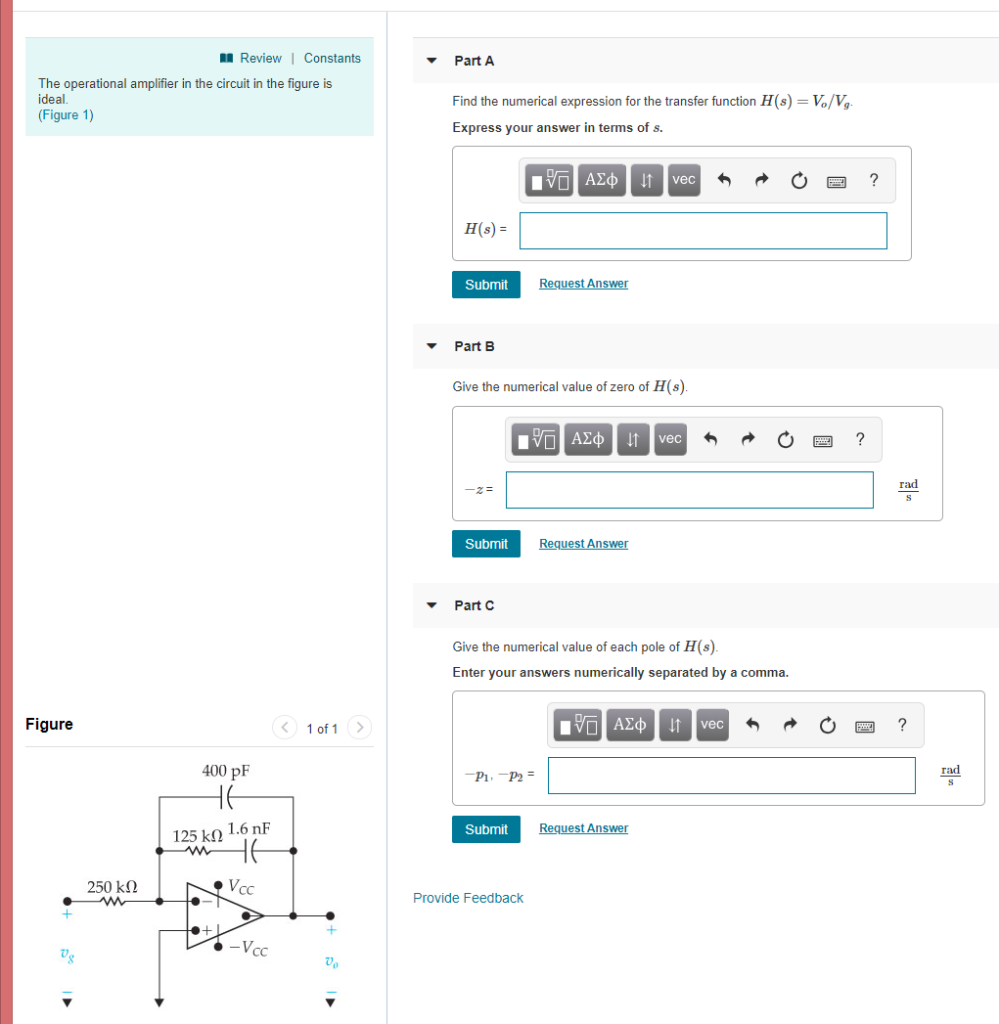Reset the Part B answer with the refresh icon

pos(784,439)
